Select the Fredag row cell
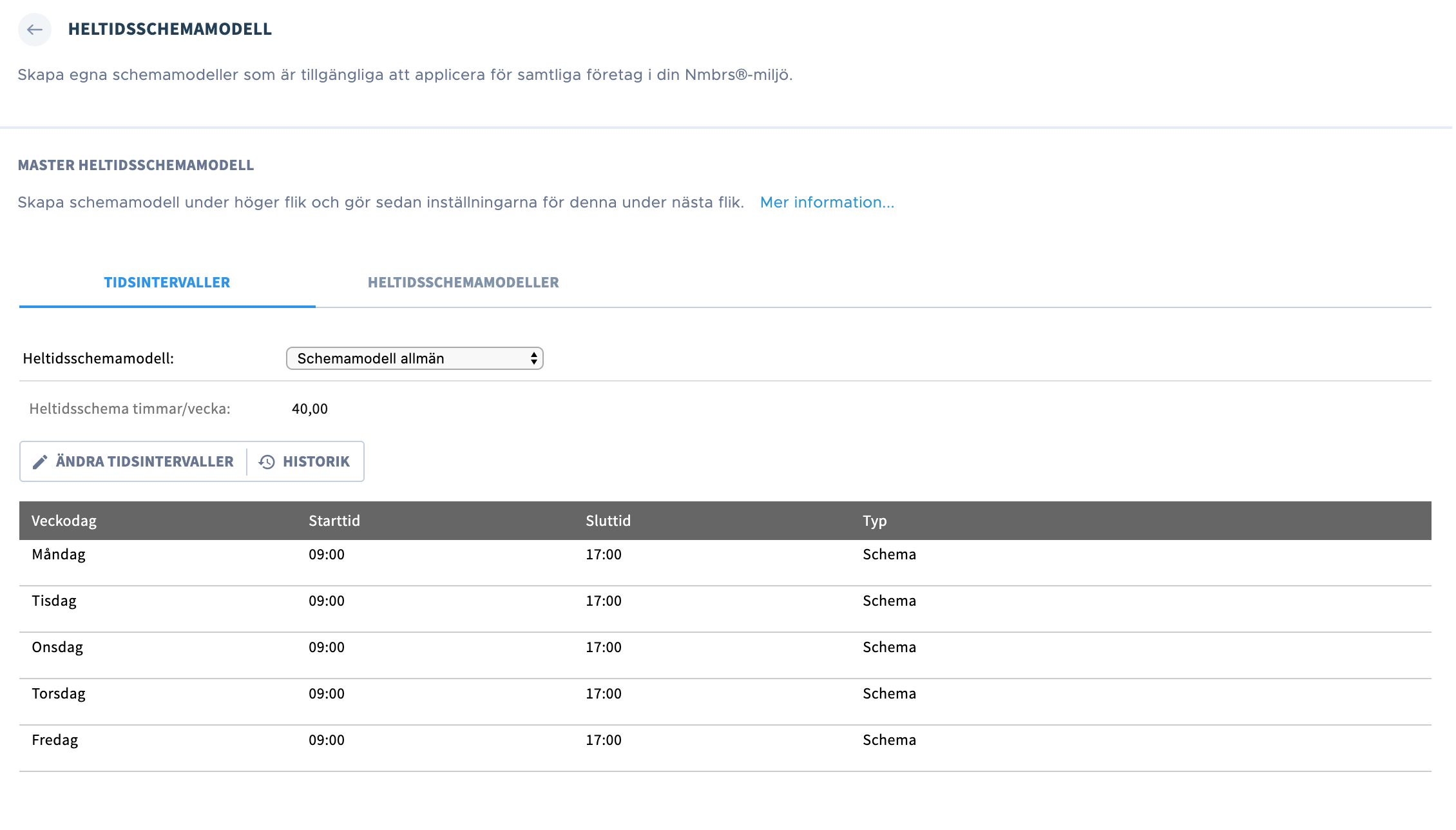Image resolution: width=1456 pixels, height=830 pixels. pyautogui.click(x=55, y=740)
